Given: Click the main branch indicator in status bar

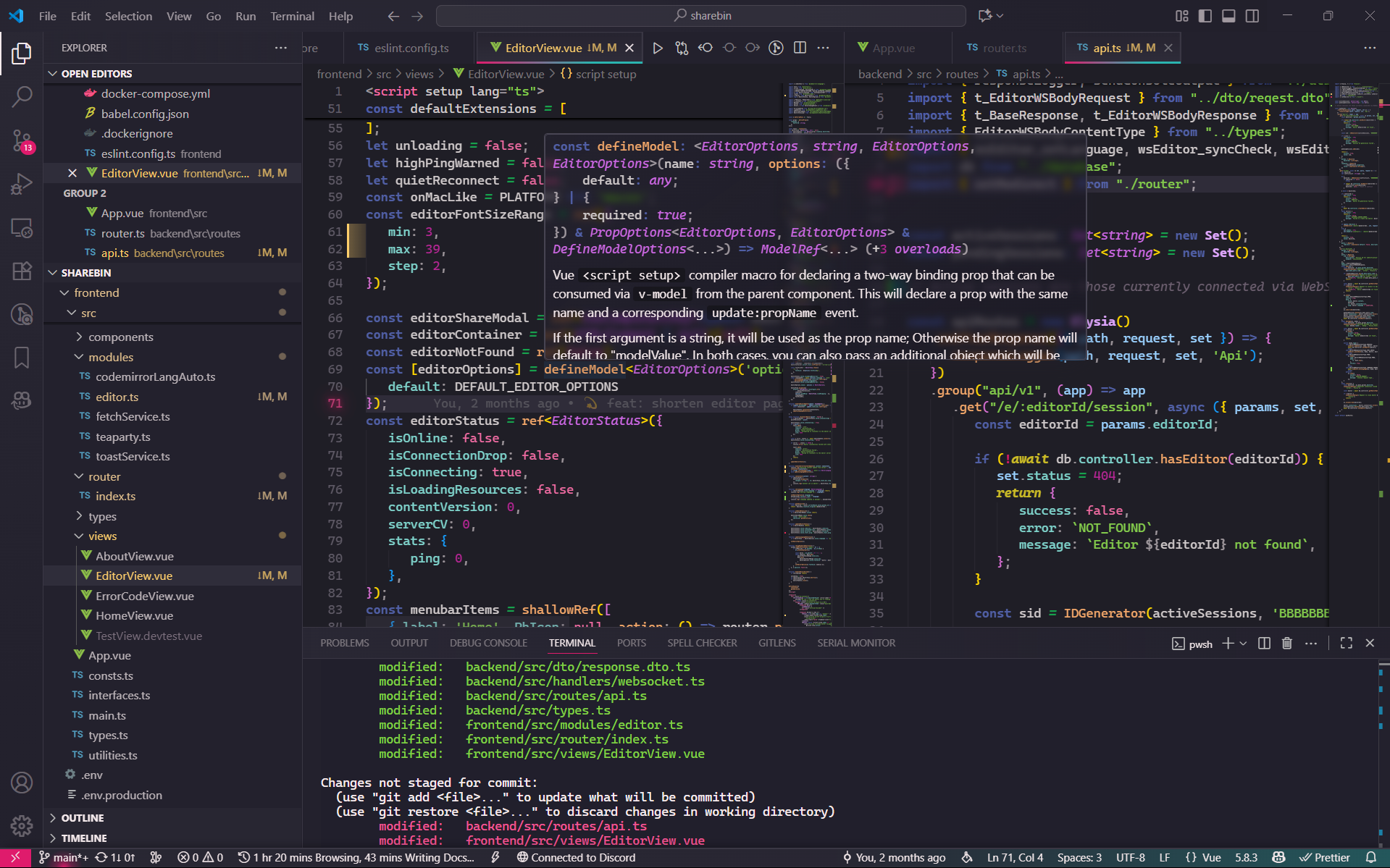Looking at the screenshot, I should point(64,857).
